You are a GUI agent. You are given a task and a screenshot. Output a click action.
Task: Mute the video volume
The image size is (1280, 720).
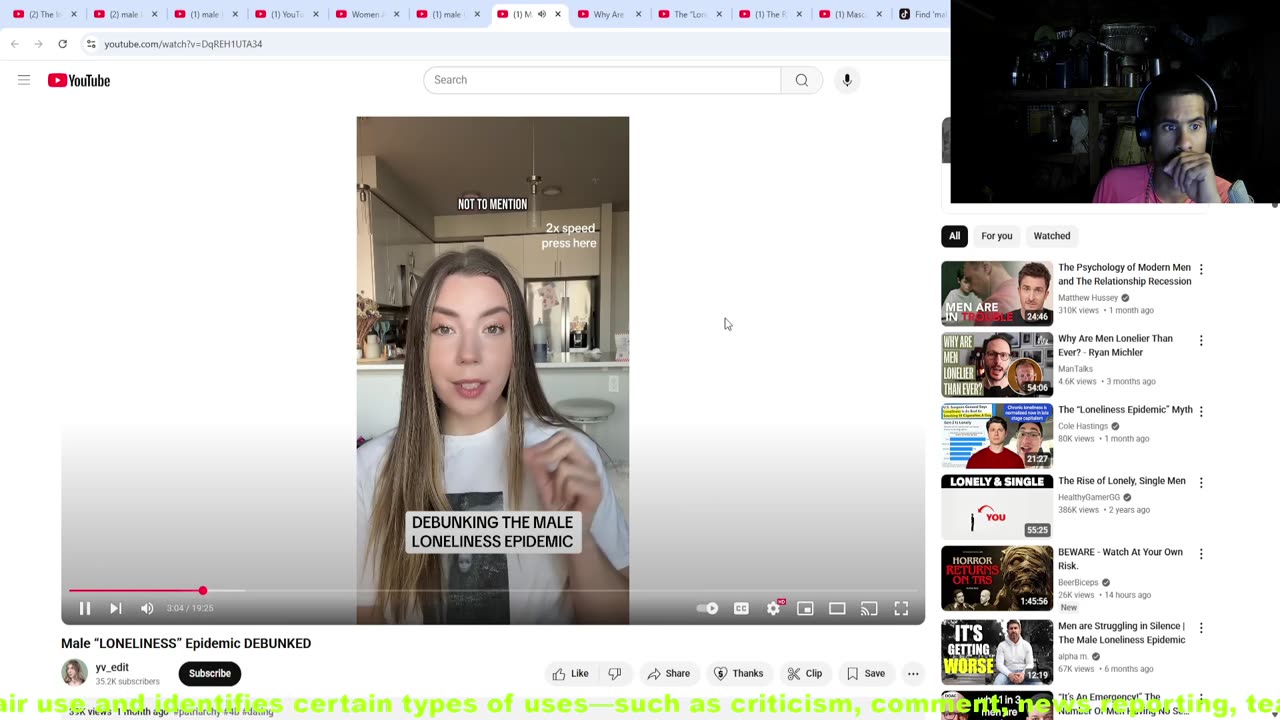coord(147,608)
